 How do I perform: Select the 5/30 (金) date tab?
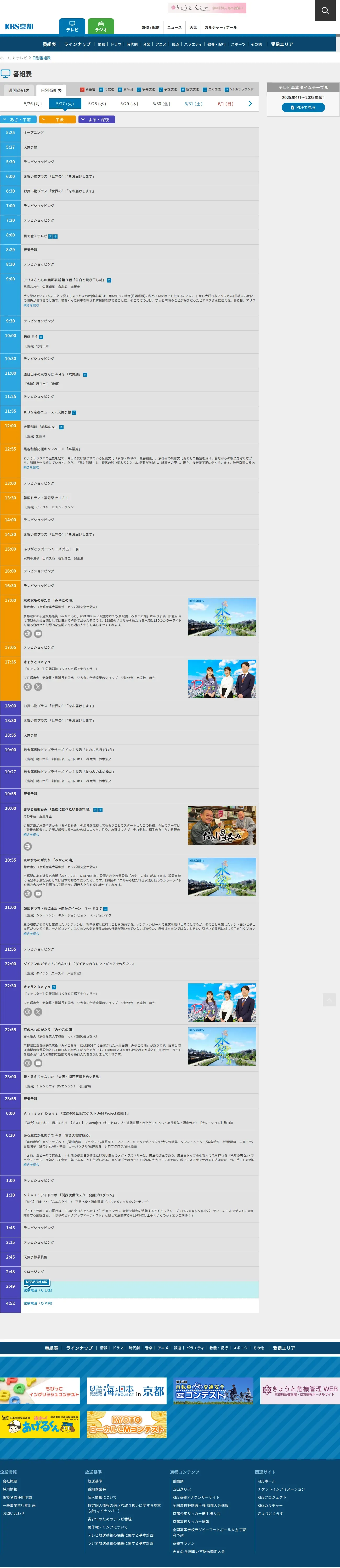coord(161,103)
